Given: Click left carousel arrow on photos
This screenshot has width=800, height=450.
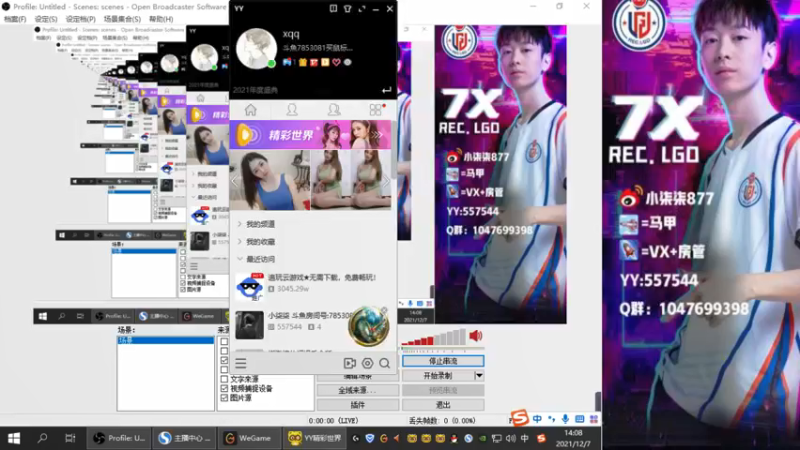Looking at the screenshot, I should (x=235, y=180).
